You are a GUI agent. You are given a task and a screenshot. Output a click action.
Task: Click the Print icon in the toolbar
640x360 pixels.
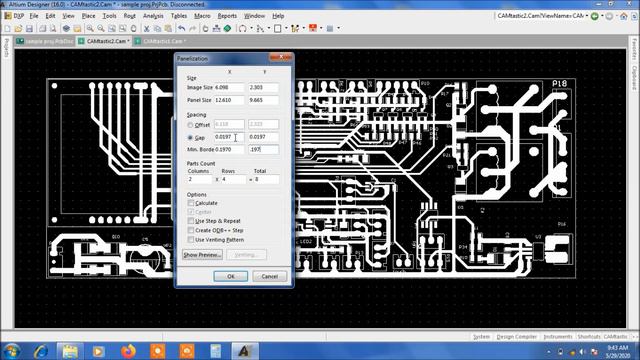pyautogui.click(x=42, y=29)
